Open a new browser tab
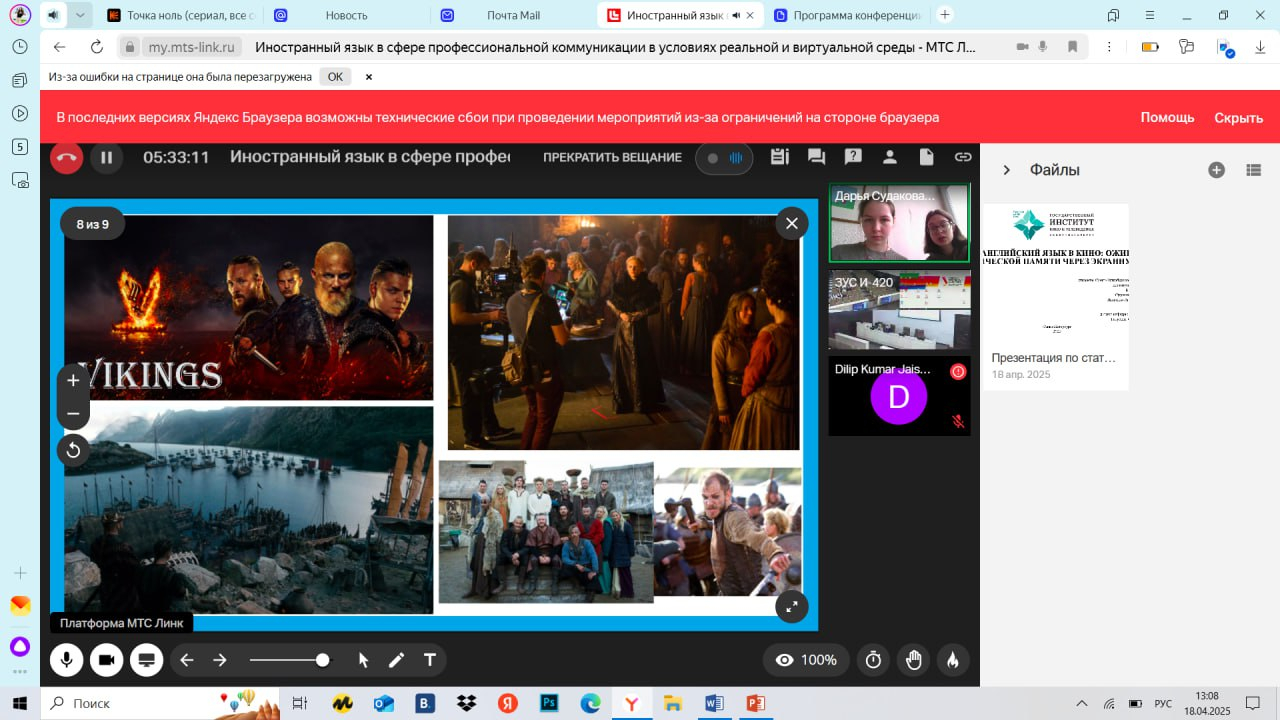Image resolution: width=1280 pixels, height=720 pixels. 945,15
